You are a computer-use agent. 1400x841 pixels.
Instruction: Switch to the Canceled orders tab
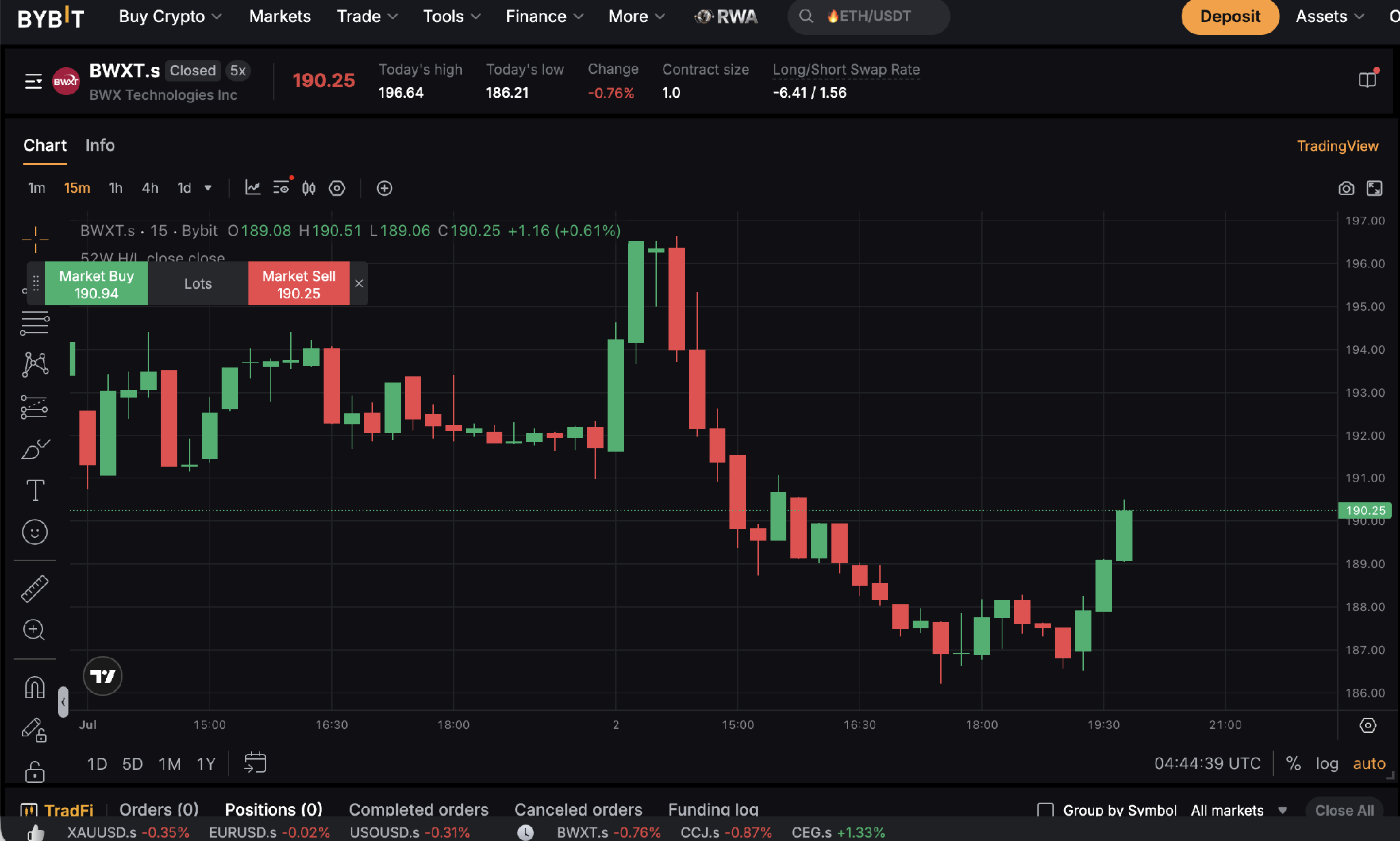tap(578, 810)
